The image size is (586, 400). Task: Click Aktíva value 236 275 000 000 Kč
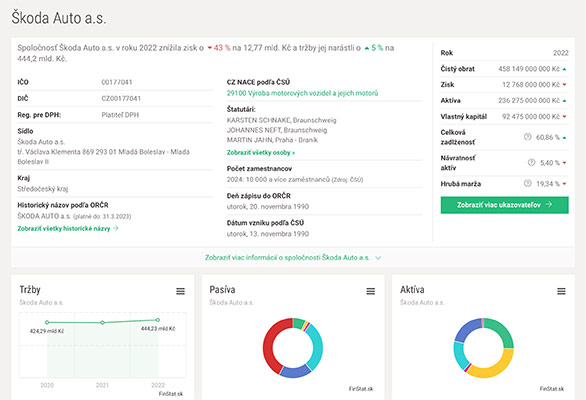pyautogui.click(x=529, y=101)
